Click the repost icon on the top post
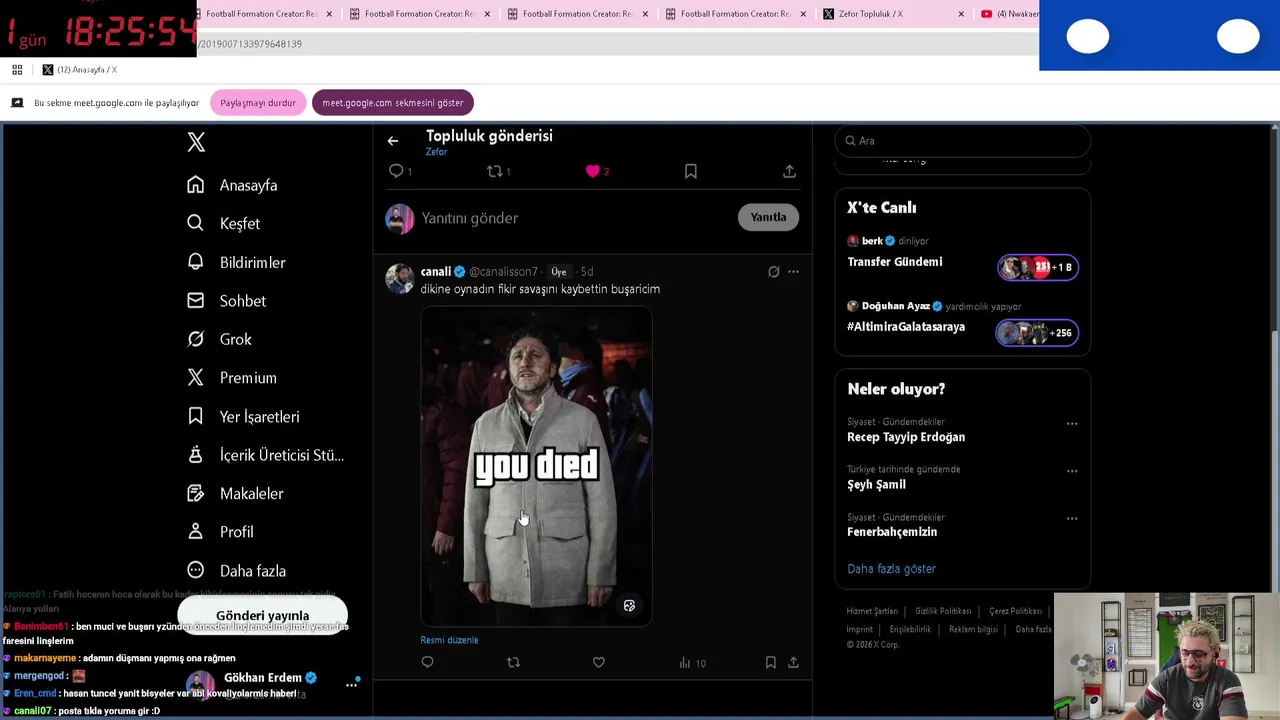The image size is (1280, 720). point(494,171)
